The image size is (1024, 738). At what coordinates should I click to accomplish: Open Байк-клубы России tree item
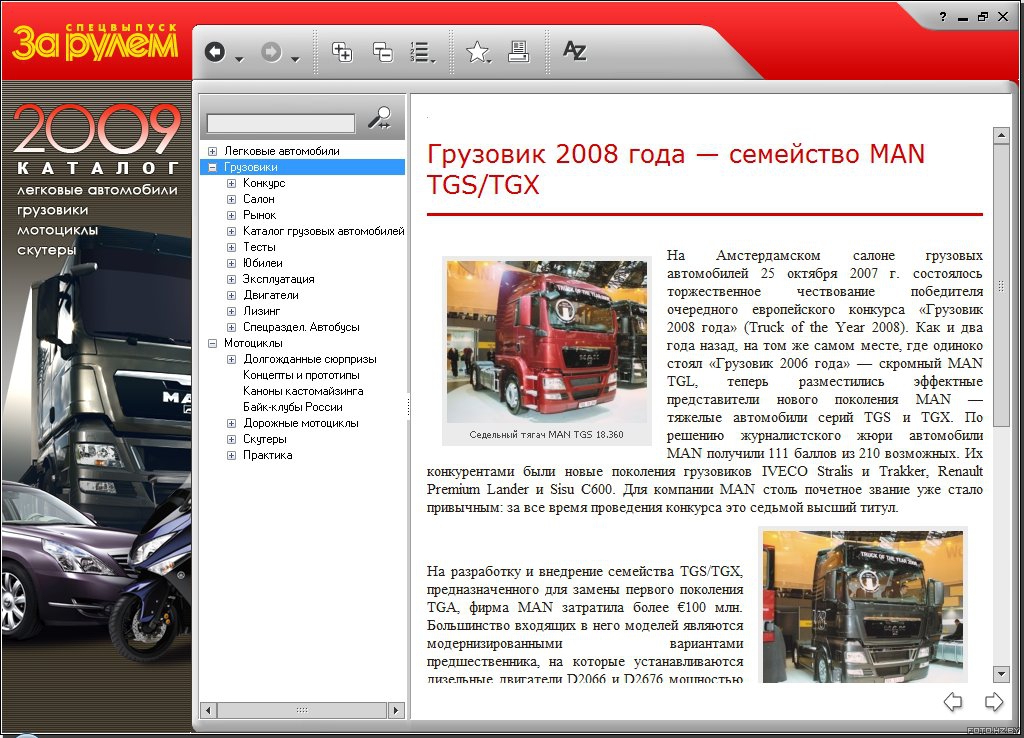click(x=293, y=407)
